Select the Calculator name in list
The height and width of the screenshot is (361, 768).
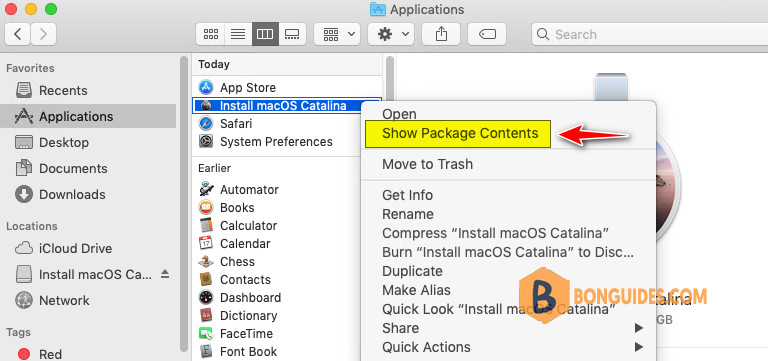click(248, 226)
